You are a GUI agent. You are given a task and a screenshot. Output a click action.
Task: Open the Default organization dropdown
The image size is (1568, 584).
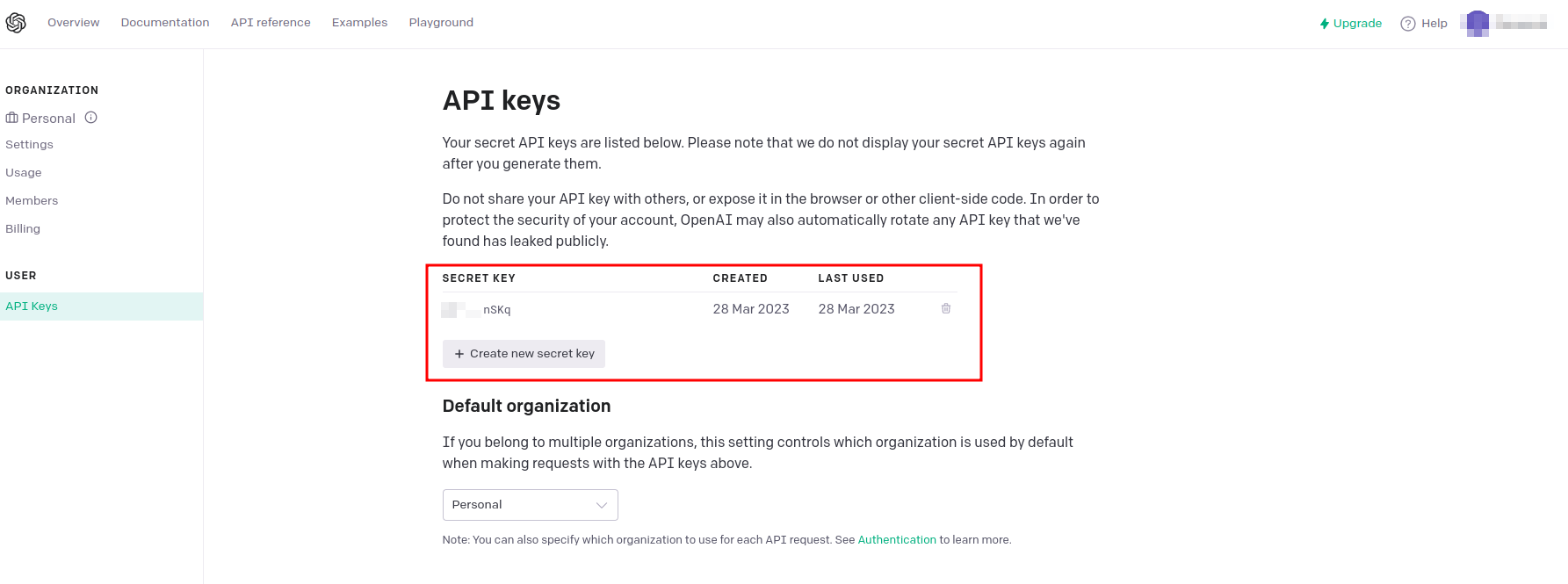tap(530, 505)
